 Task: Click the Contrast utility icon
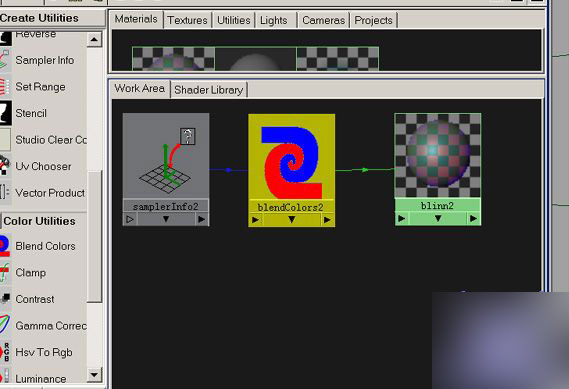[5, 299]
